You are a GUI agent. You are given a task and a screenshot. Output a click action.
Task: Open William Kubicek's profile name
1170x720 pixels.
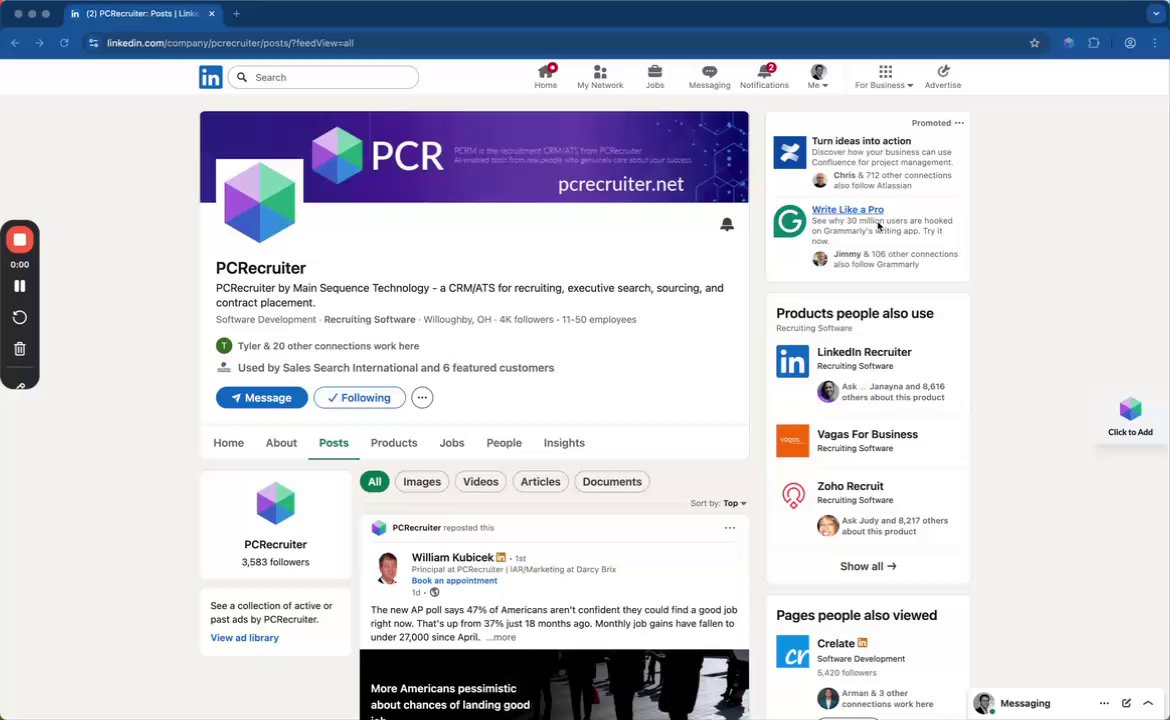coord(452,557)
